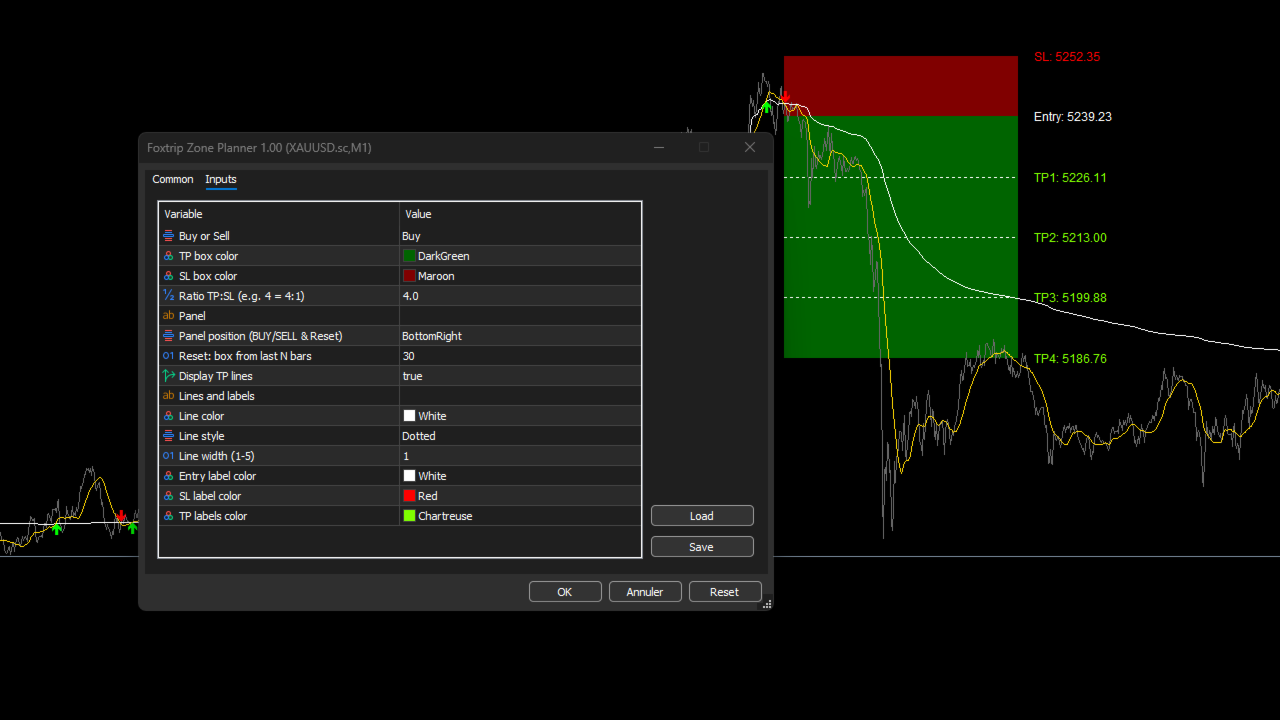Save input settings with the Save button
This screenshot has width=1280, height=720.
(702, 547)
